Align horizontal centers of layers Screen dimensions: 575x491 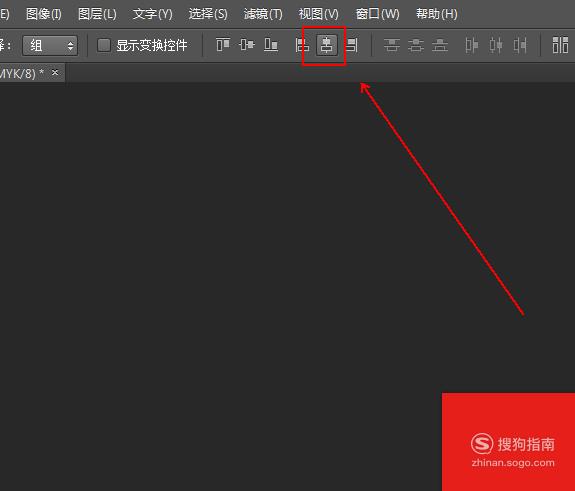(327, 45)
